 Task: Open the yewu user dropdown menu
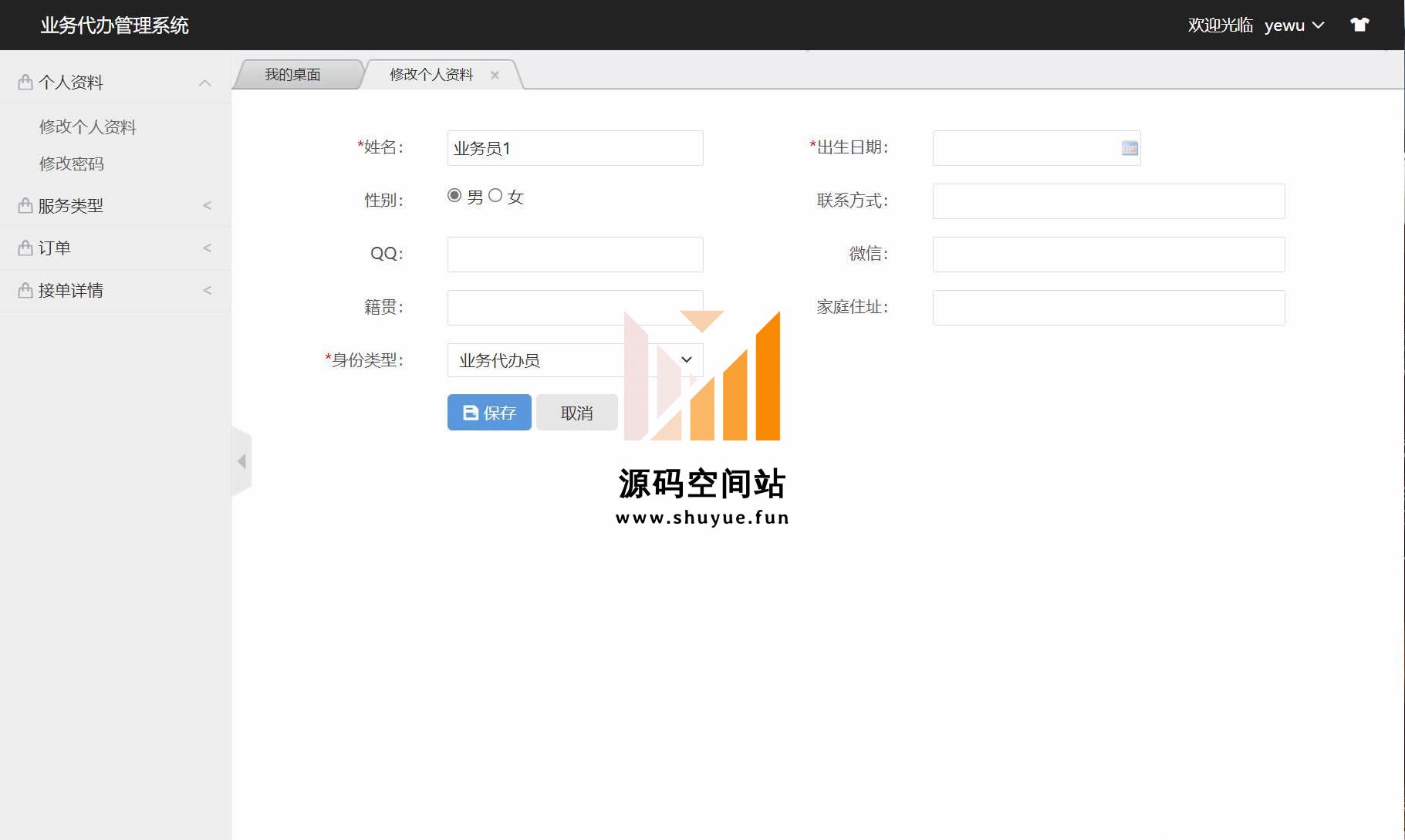(1294, 25)
